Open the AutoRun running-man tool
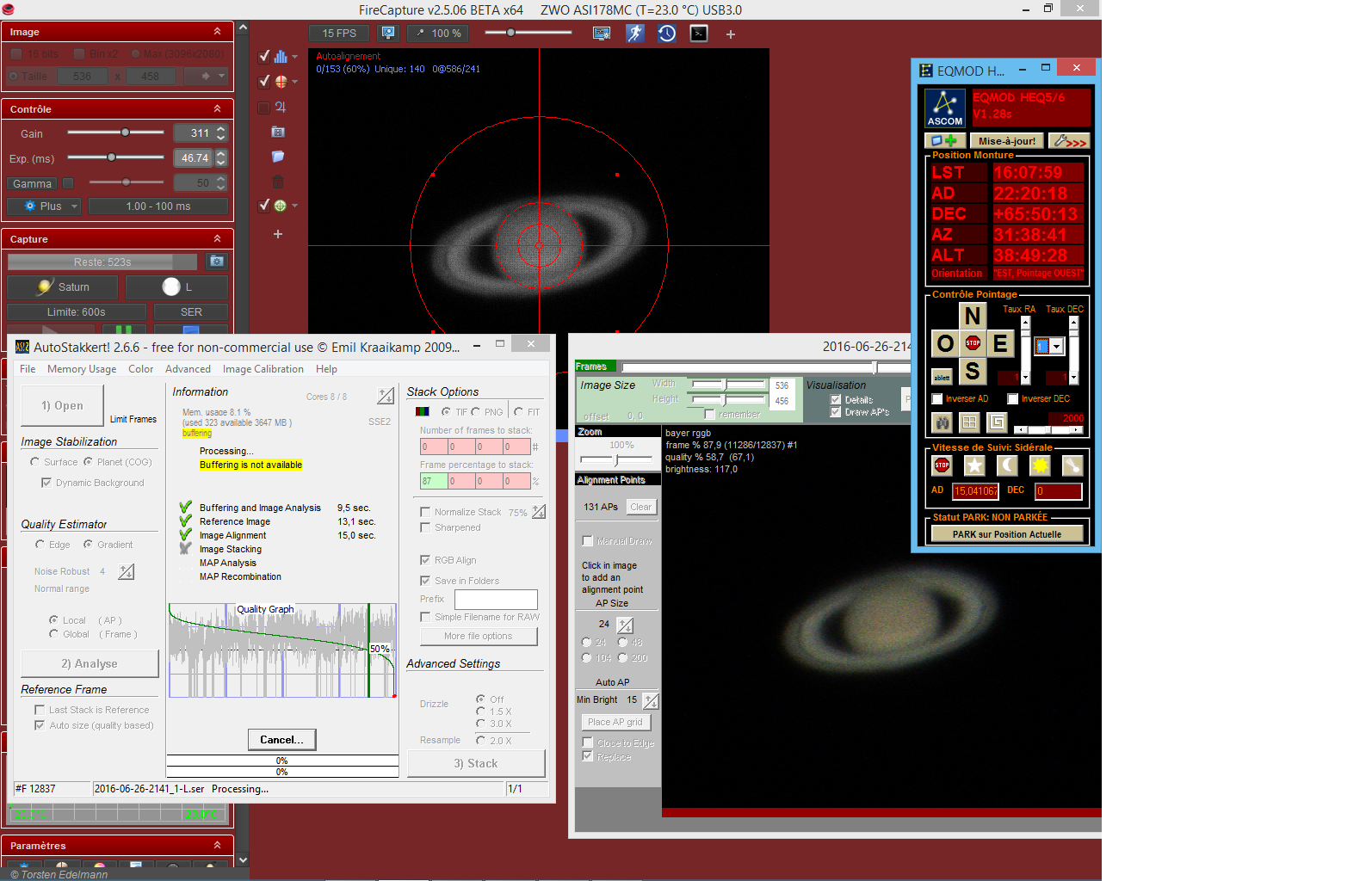The height and width of the screenshot is (881, 1372). [634, 34]
